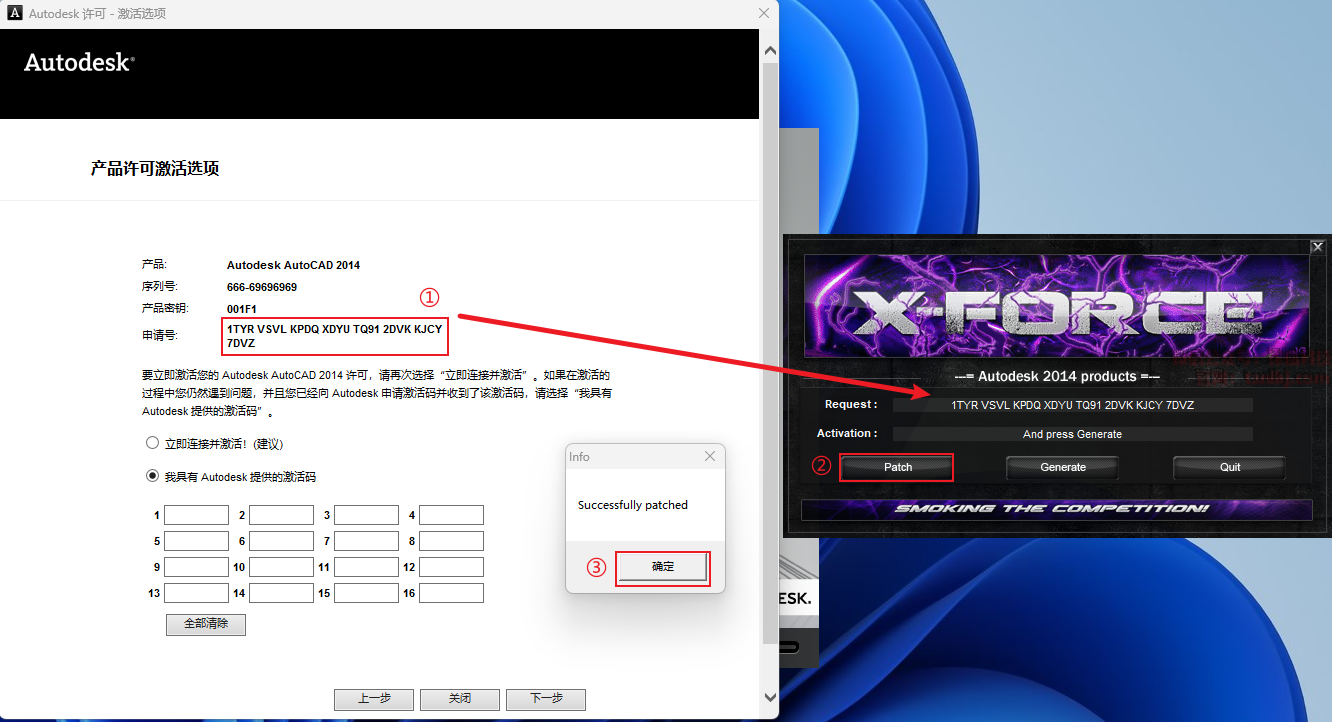Close the Info dialog with its X
The width and height of the screenshot is (1332, 722).
coord(710,456)
